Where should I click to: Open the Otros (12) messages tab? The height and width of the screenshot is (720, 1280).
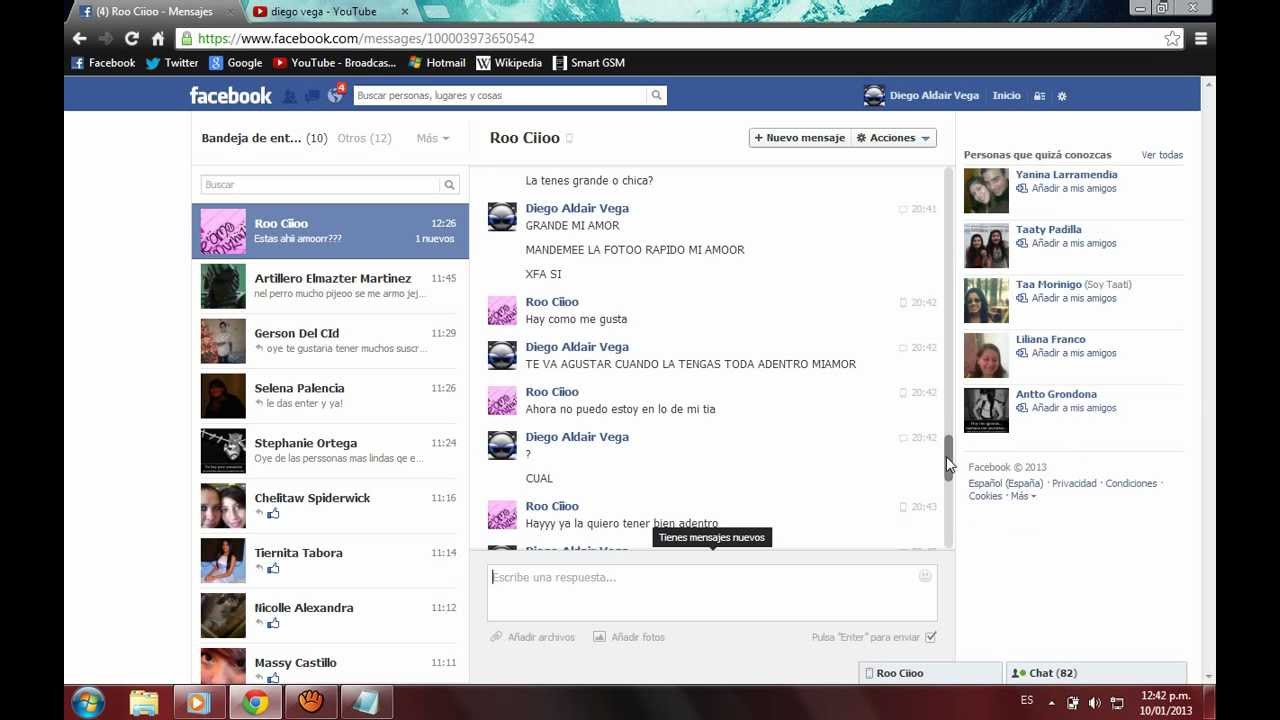364,138
